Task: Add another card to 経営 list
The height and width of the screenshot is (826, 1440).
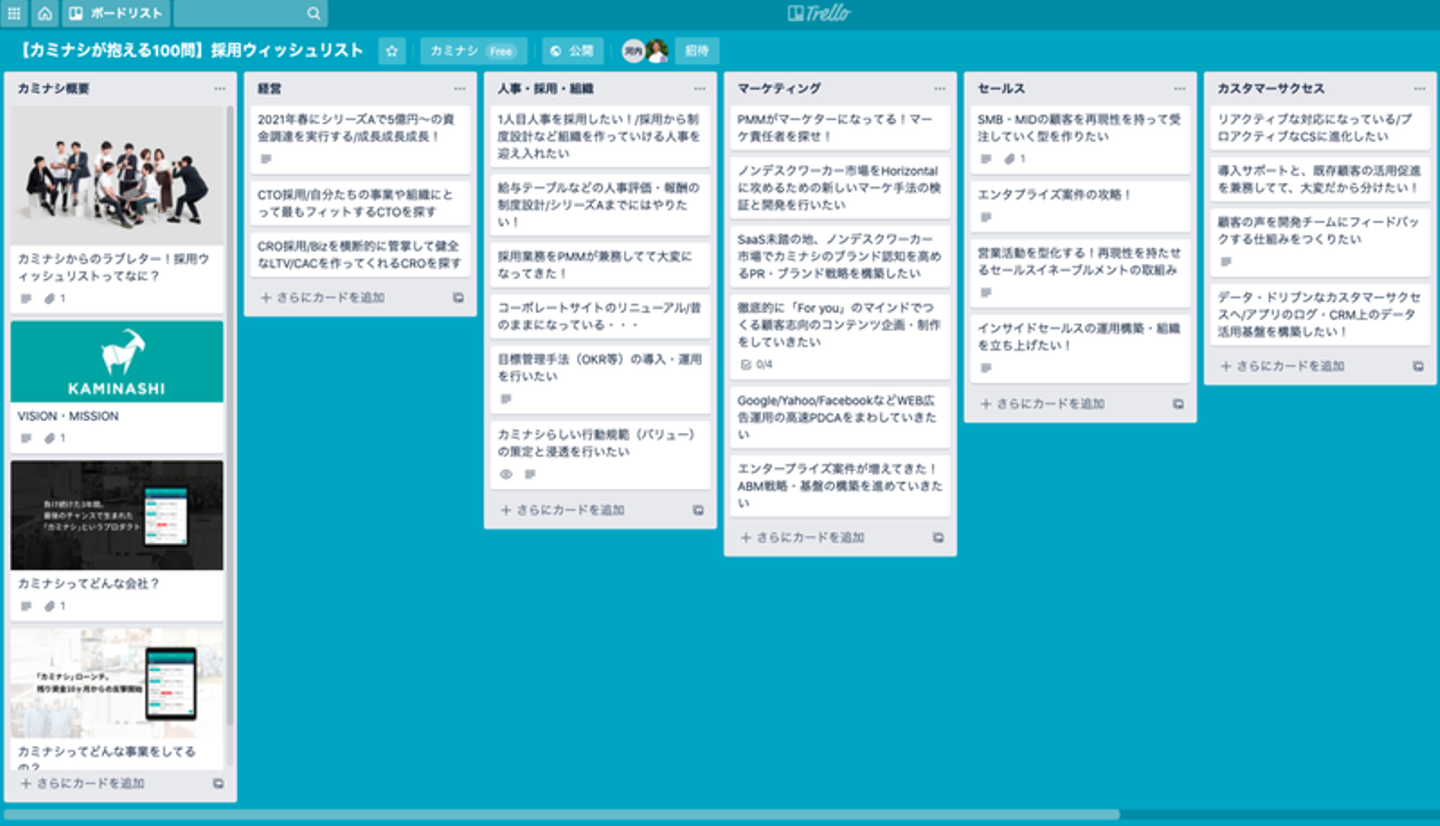Action: coord(324,297)
